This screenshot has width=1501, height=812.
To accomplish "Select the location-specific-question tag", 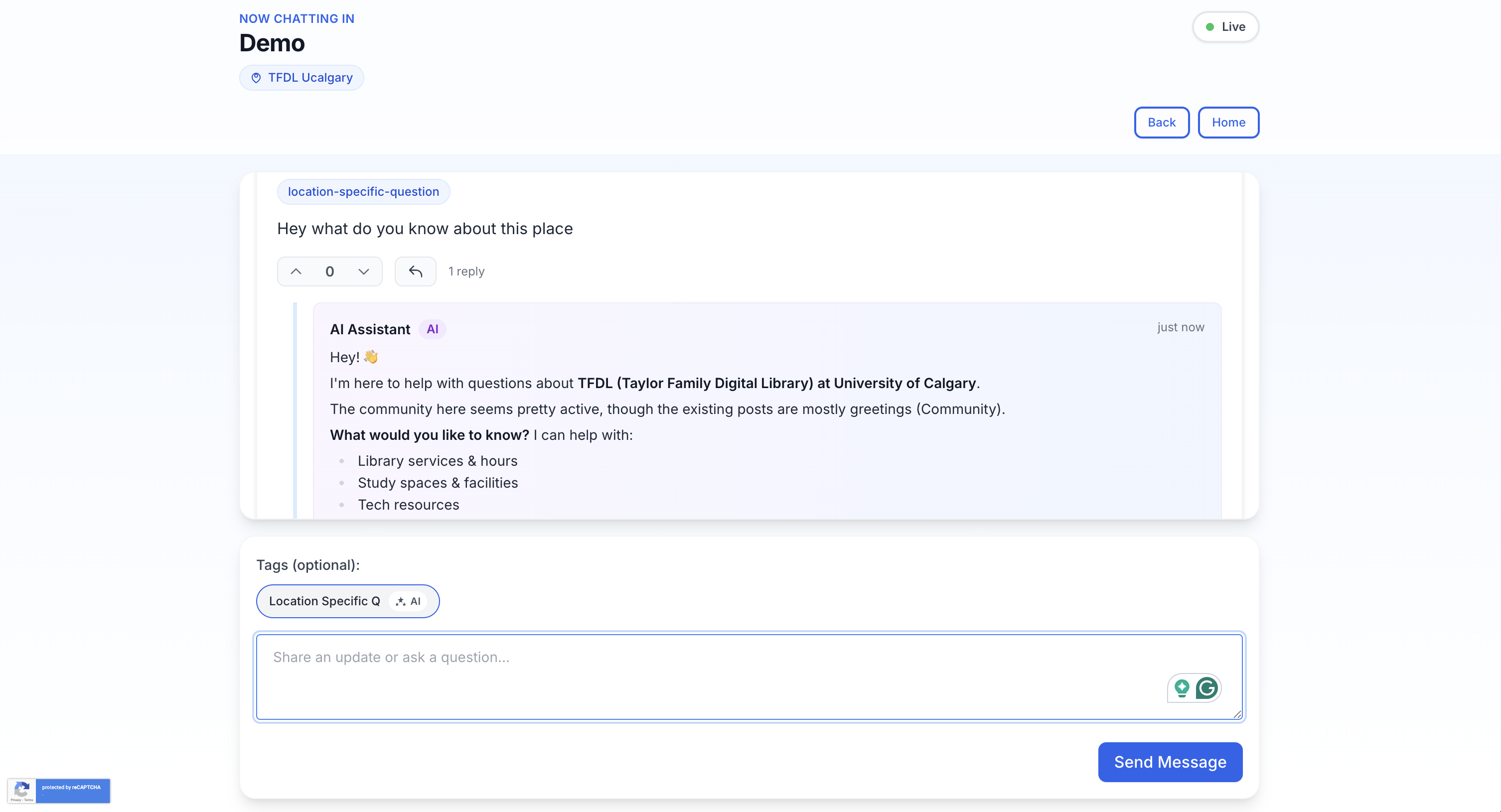I will pos(363,192).
